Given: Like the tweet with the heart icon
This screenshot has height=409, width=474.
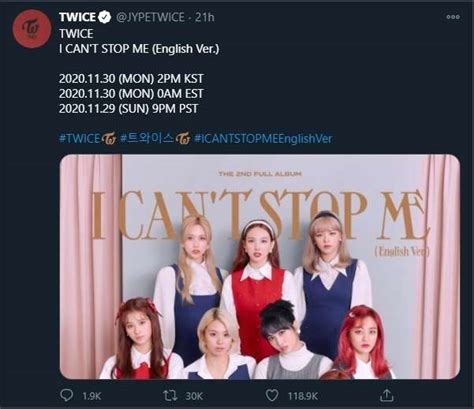Looking at the screenshot, I should pyautogui.click(x=272, y=396).
